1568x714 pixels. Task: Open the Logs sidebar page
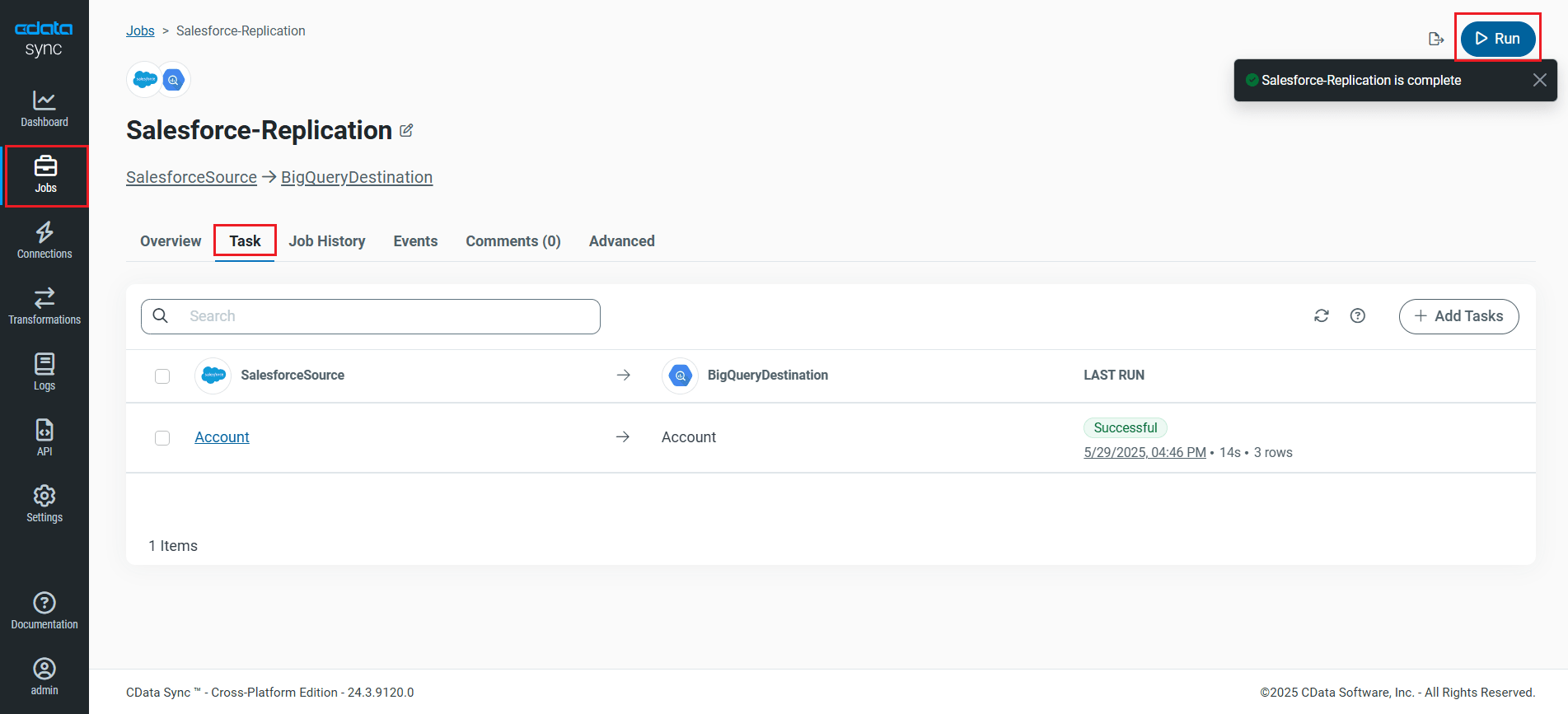(x=44, y=372)
